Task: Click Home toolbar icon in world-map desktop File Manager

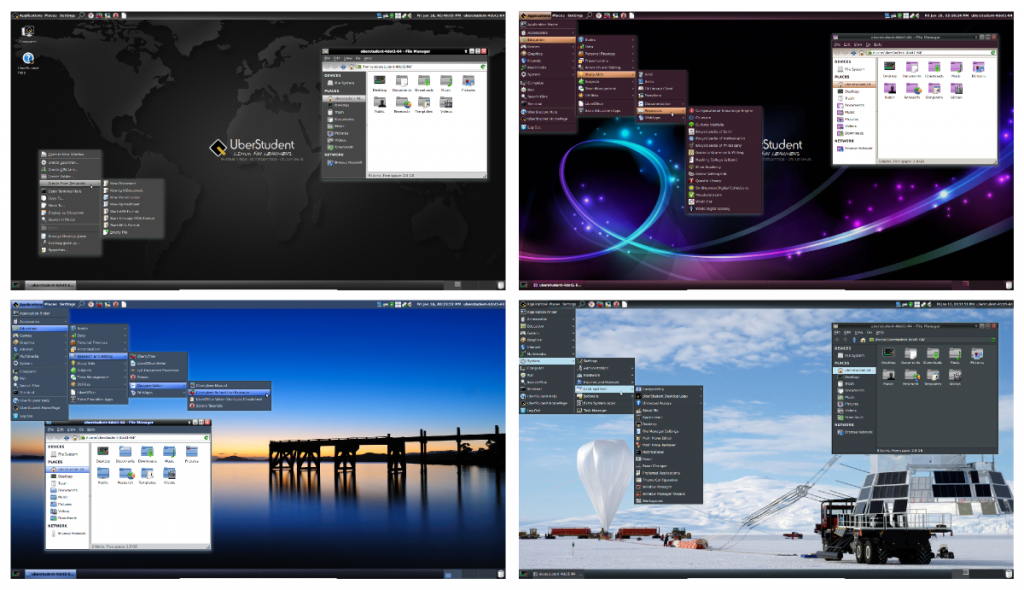Action: tap(350, 66)
